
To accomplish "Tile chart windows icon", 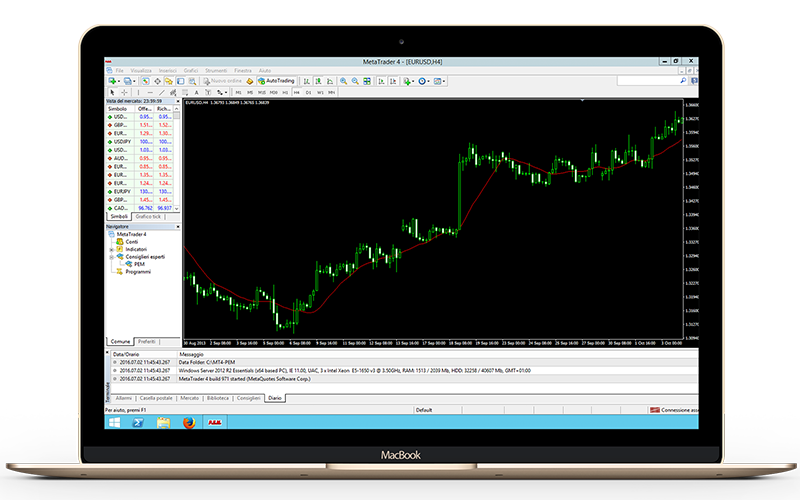I will 367,81.
